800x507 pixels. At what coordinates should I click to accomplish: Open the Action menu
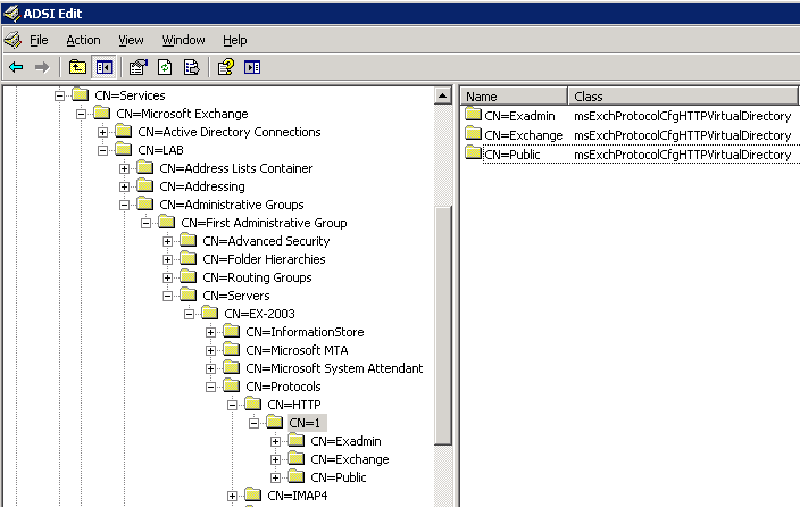pos(83,40)
